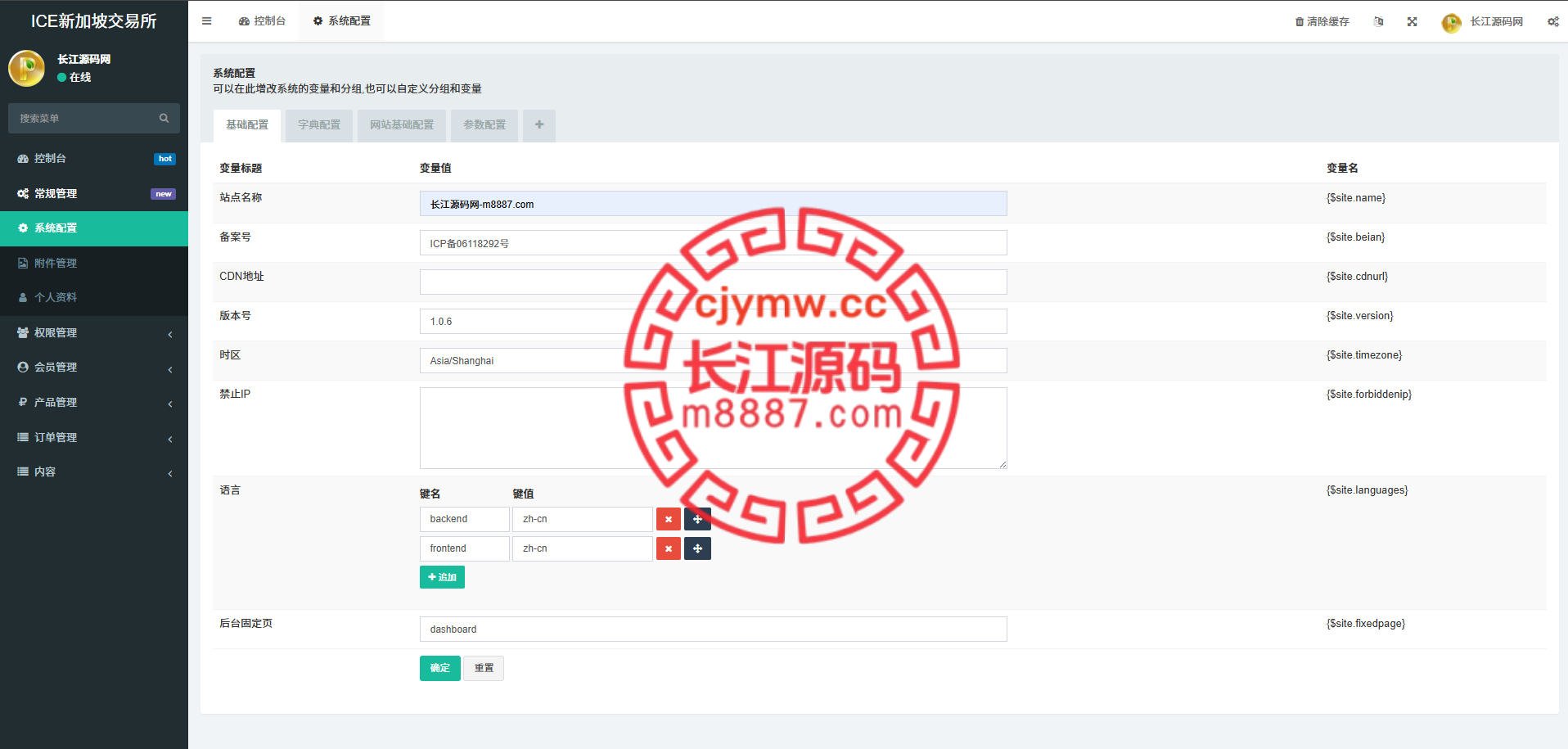The height and width of the screenshot is (749, 1568).
Task: Select 系统配置 in the sidebar
Action: point(94,228)
